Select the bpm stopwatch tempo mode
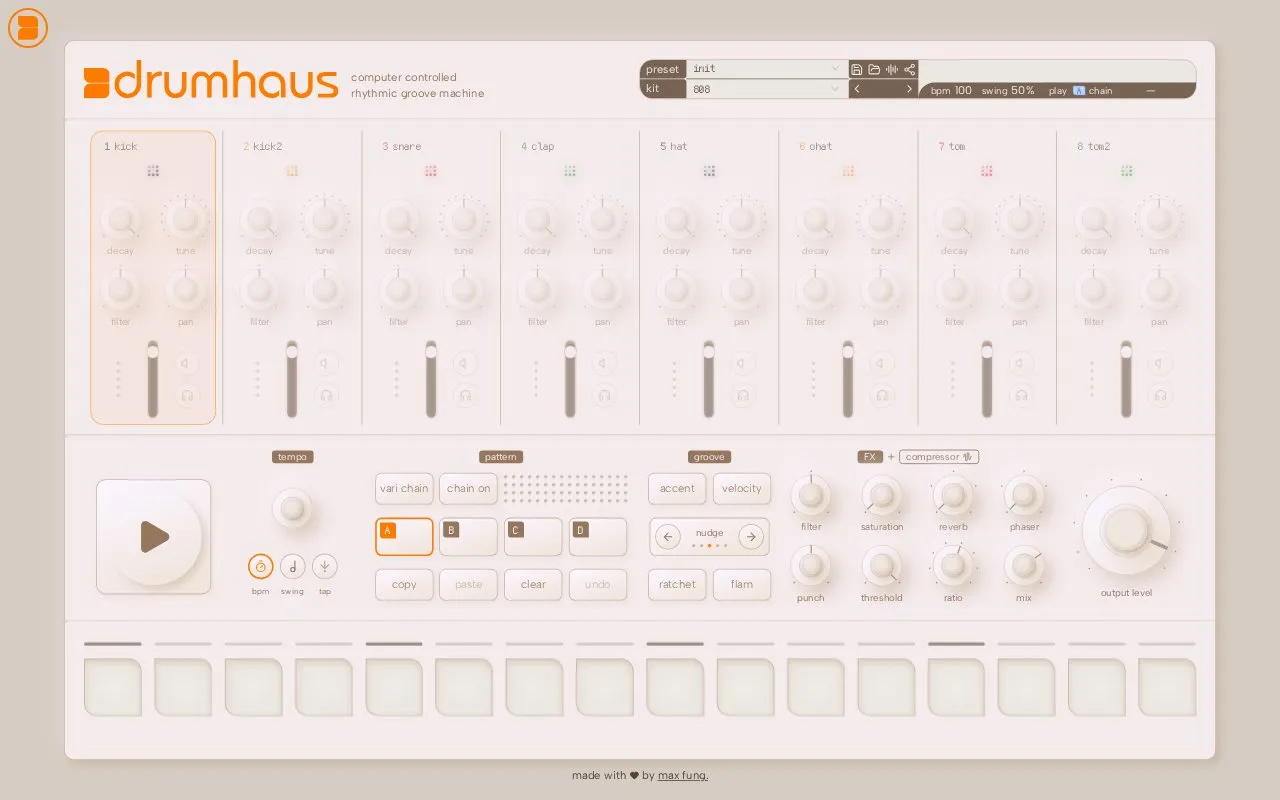The image size is (1280, 800). click(260, 567)
